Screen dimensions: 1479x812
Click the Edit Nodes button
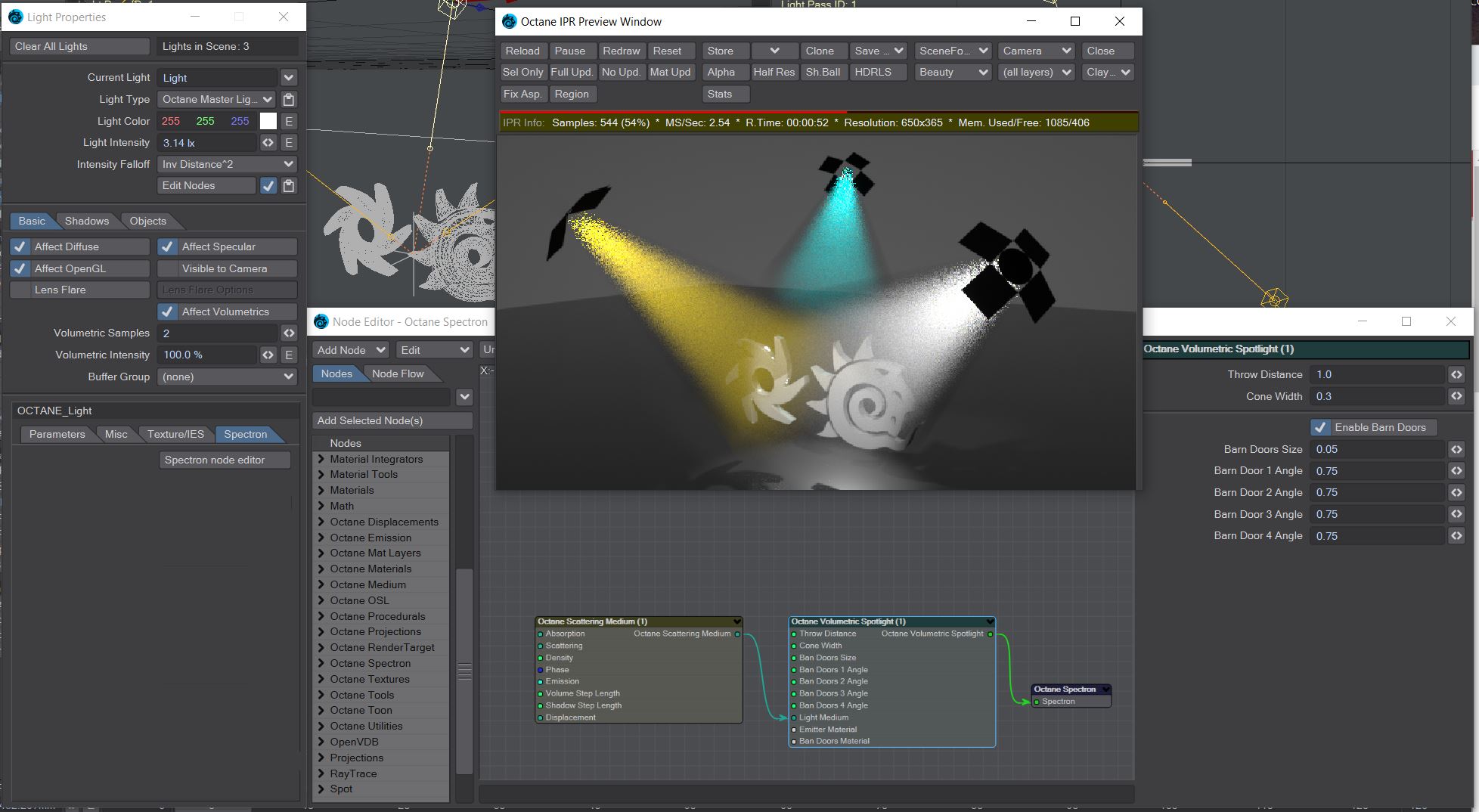click(x=206, y=186)
